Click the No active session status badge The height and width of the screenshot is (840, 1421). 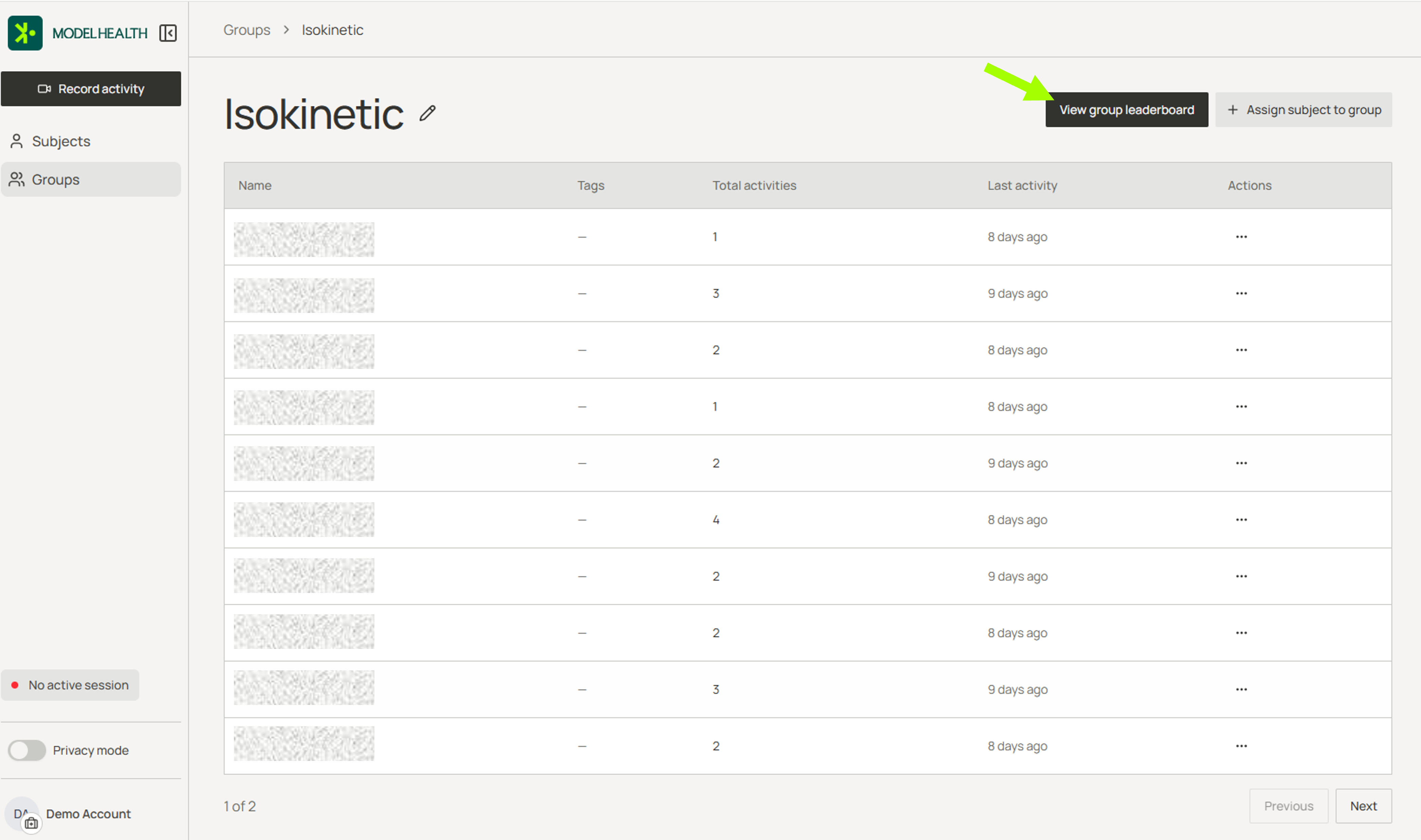coord(70,685)
